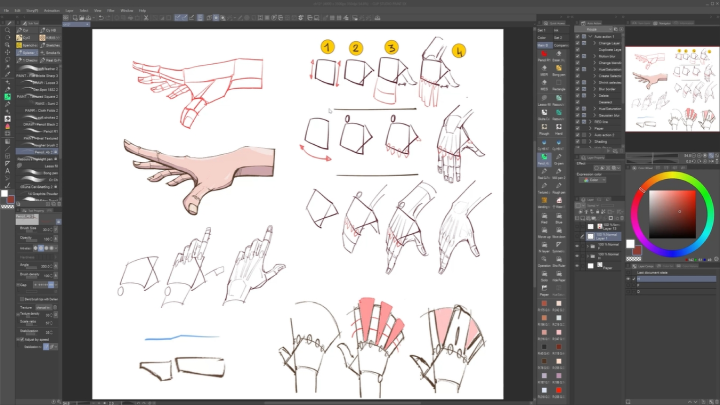This screenshot has width=720, height=405.
Task: Choose the G-pen quick access icon
Action: point(559,158)
